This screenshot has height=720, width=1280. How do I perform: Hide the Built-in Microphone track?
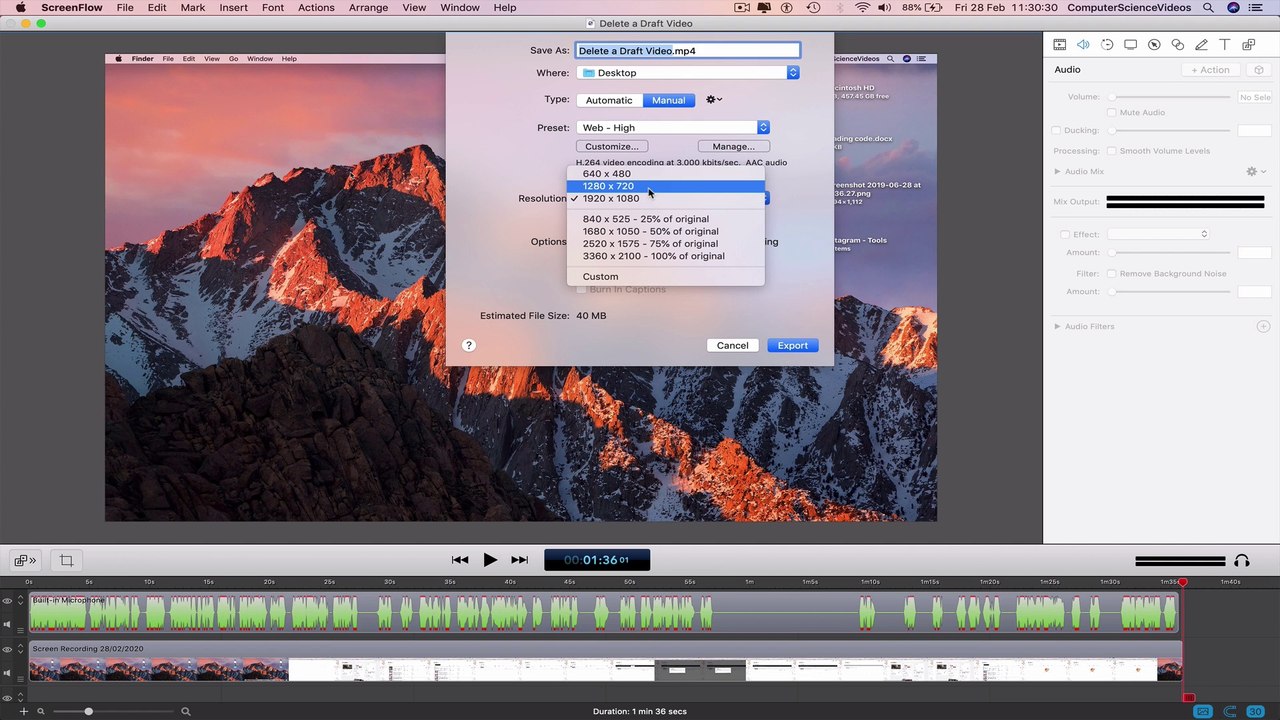click(x=7, y=601)
